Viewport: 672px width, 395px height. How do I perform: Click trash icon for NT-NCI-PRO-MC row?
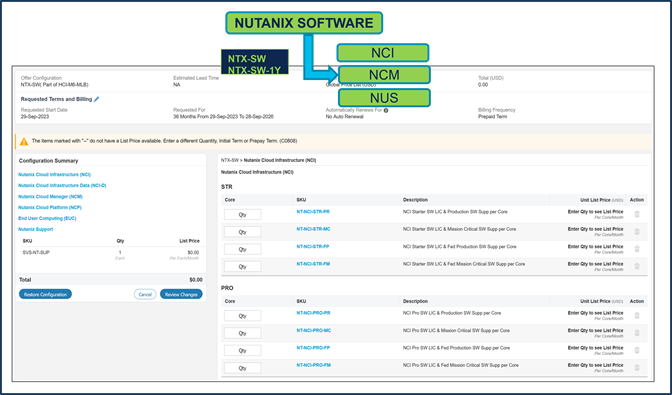coord(637,333)
